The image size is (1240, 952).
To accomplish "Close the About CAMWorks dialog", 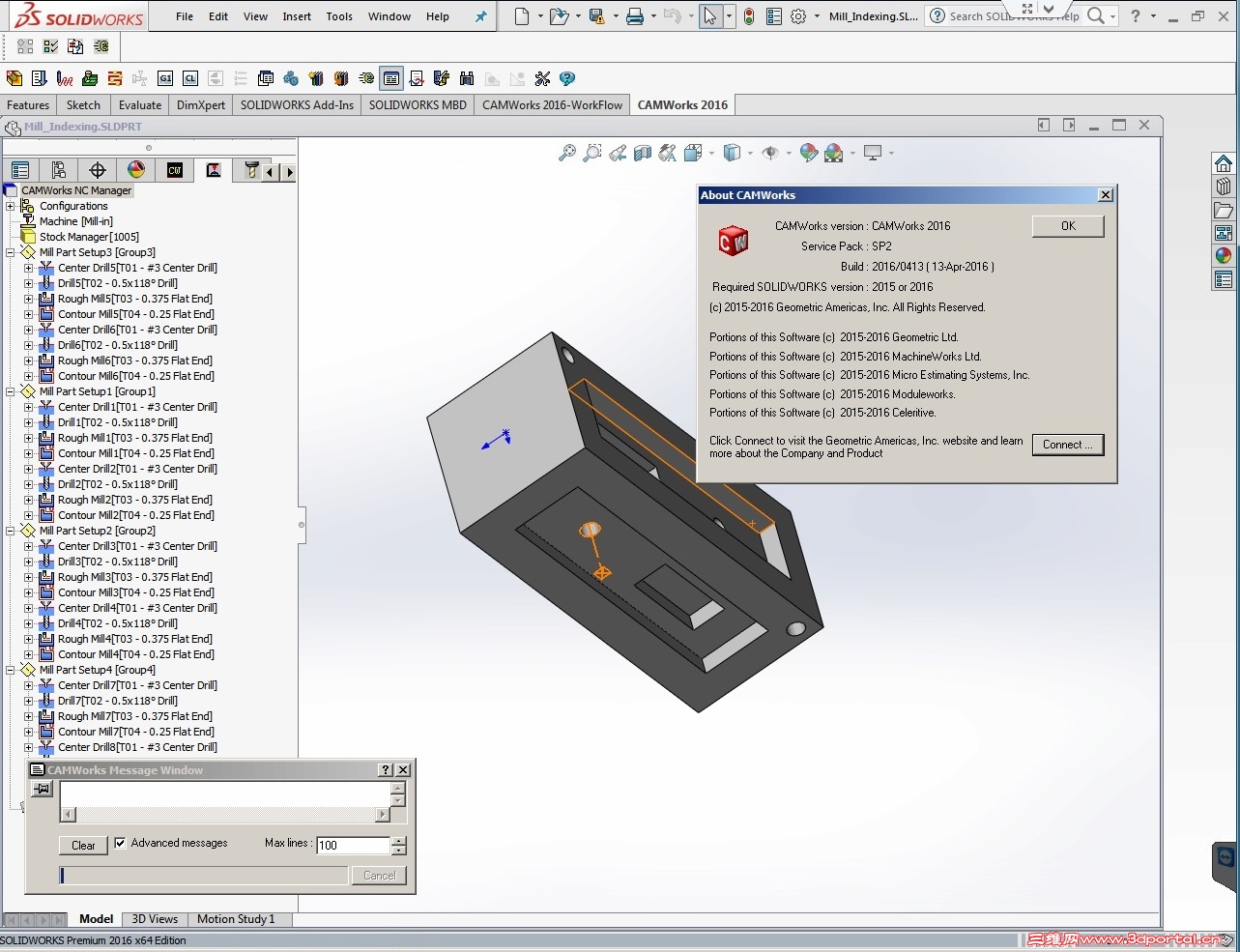I will click(x=1106, y=195).
